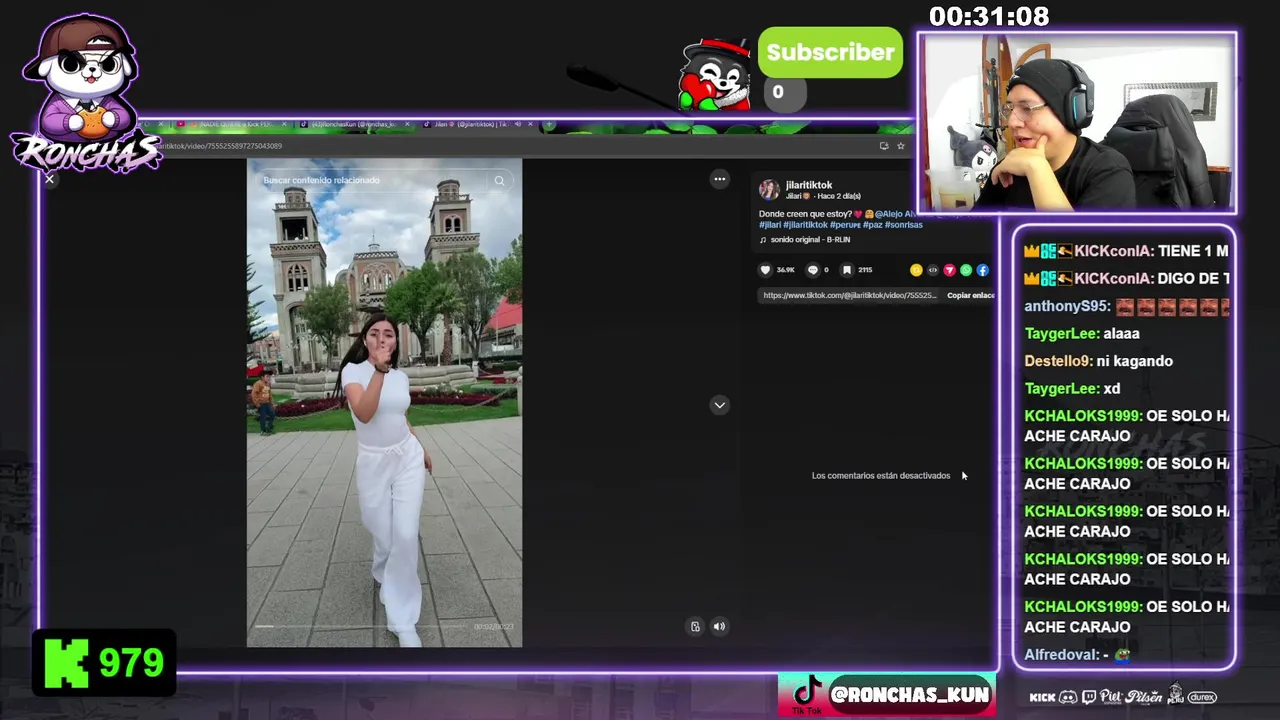Save the video with the bookmark icon

coord(847,270)
